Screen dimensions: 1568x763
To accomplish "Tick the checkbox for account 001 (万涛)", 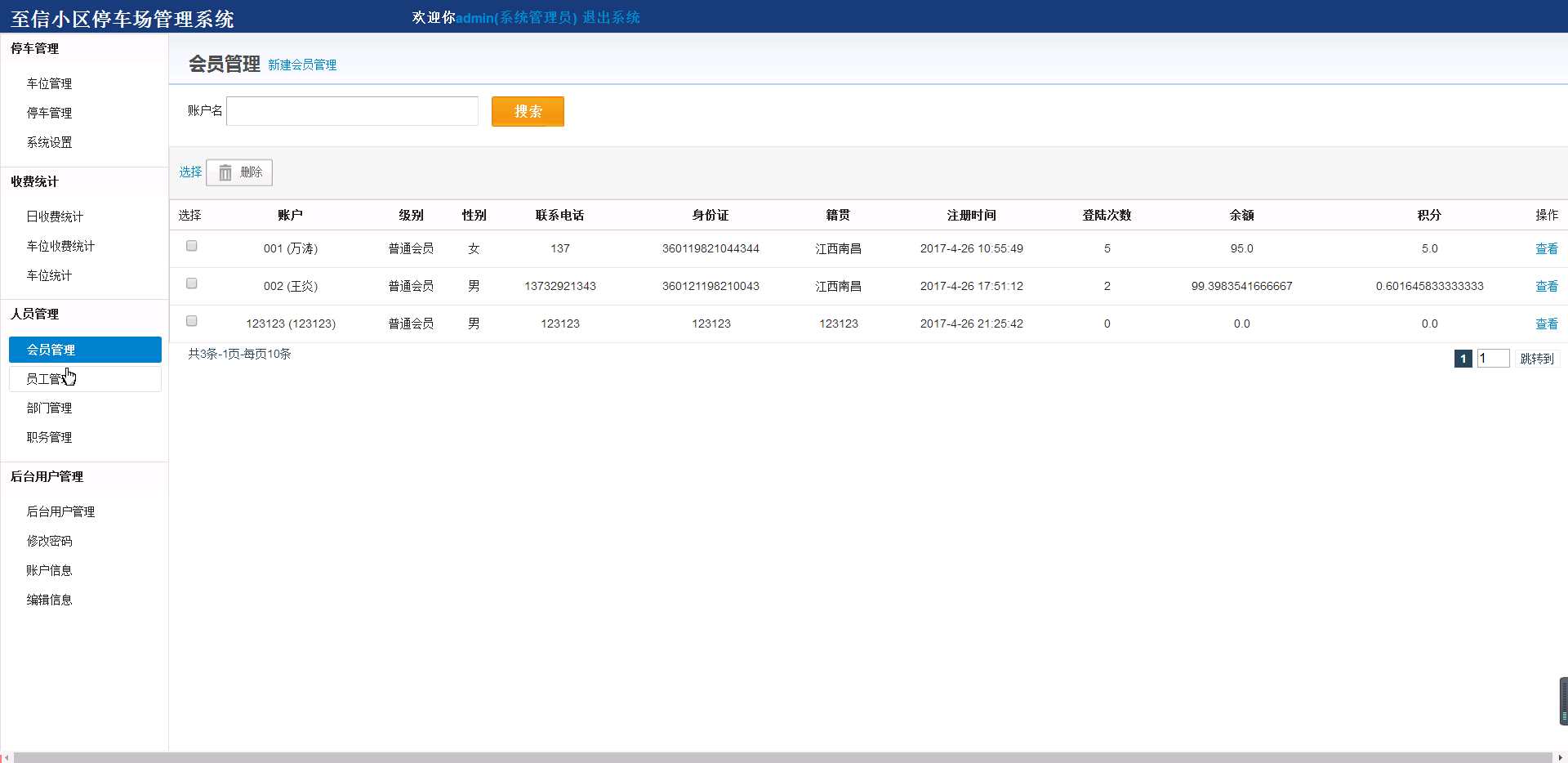I will (192, 246).
